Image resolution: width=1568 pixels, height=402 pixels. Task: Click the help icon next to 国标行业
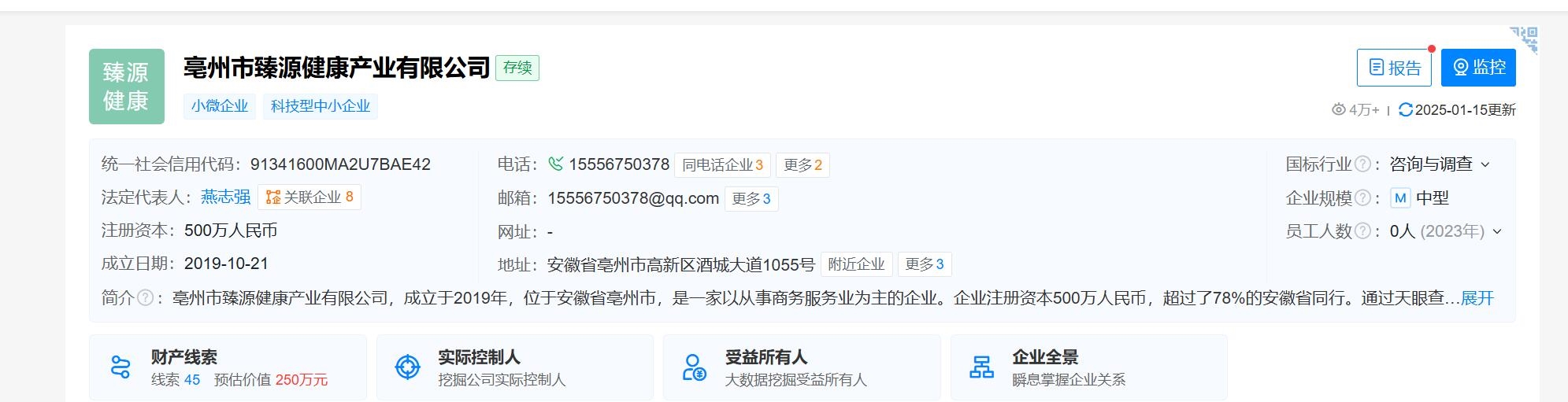tap(1362, 164)
